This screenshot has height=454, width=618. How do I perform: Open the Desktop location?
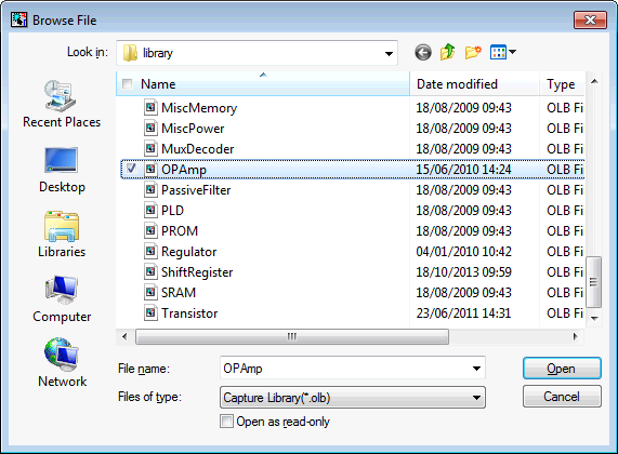pyautogui.click(x=61, y=169)
